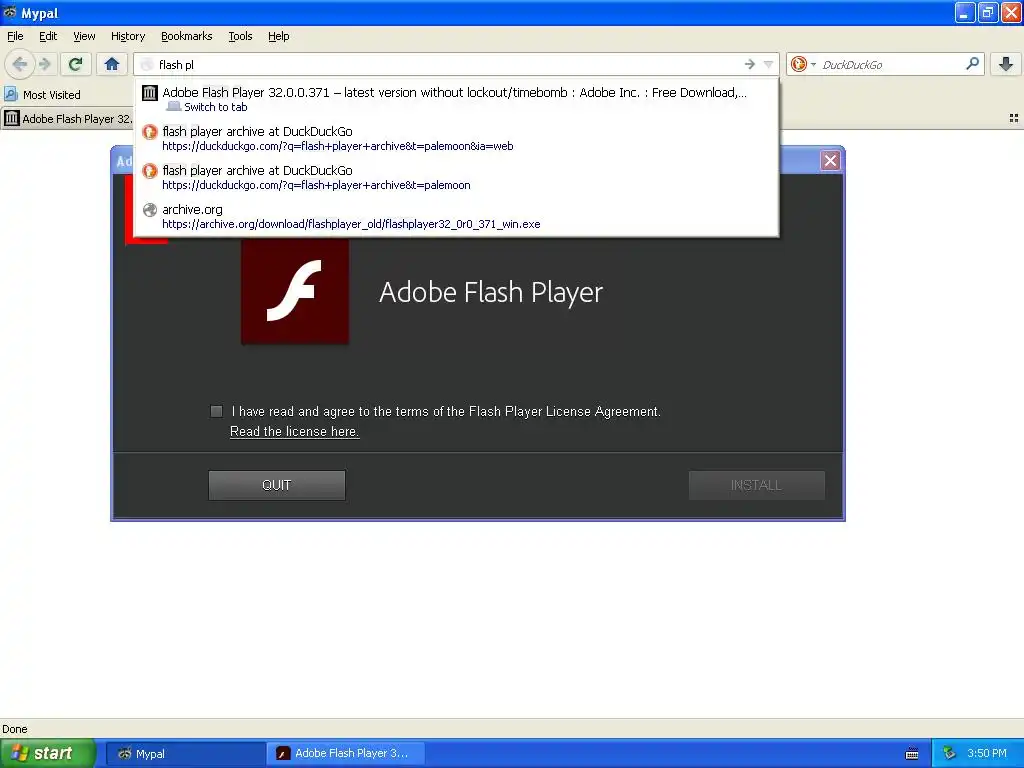Click the tab groups icon on tab bar
Viewport: 1024px width, 768px height.
[x=1014, y=118]
